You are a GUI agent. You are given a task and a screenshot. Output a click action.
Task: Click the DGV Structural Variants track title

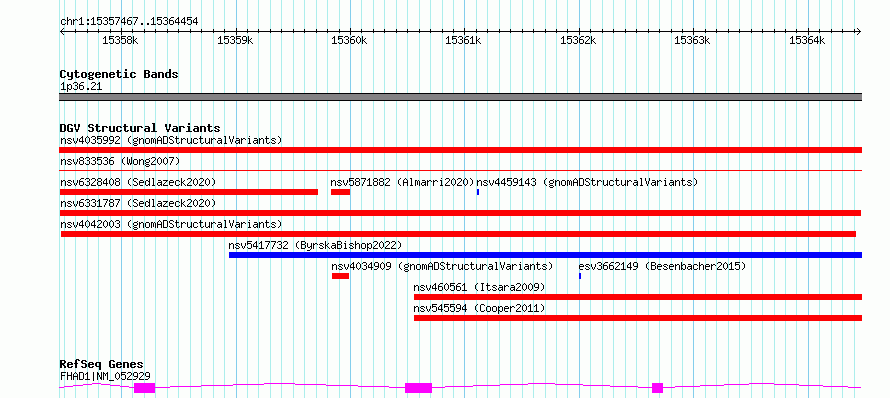click(x=140, y=128)
